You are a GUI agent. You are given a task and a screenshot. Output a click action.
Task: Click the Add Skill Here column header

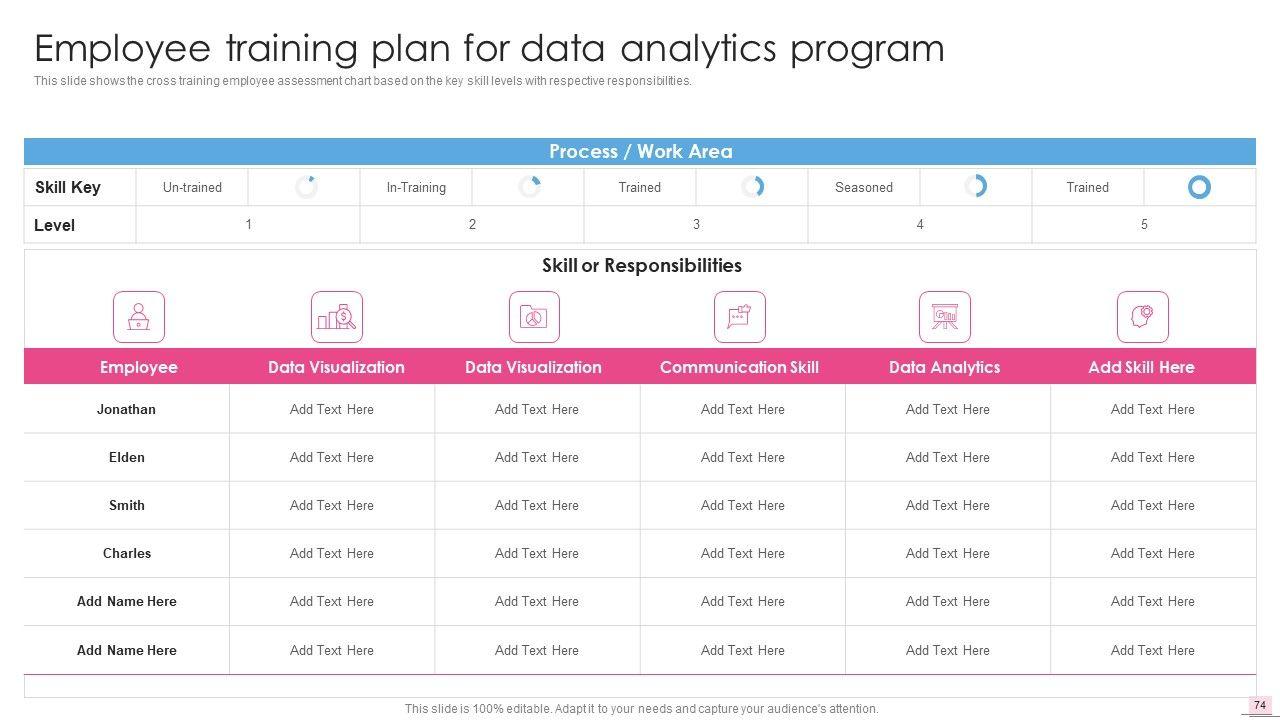1141,367
